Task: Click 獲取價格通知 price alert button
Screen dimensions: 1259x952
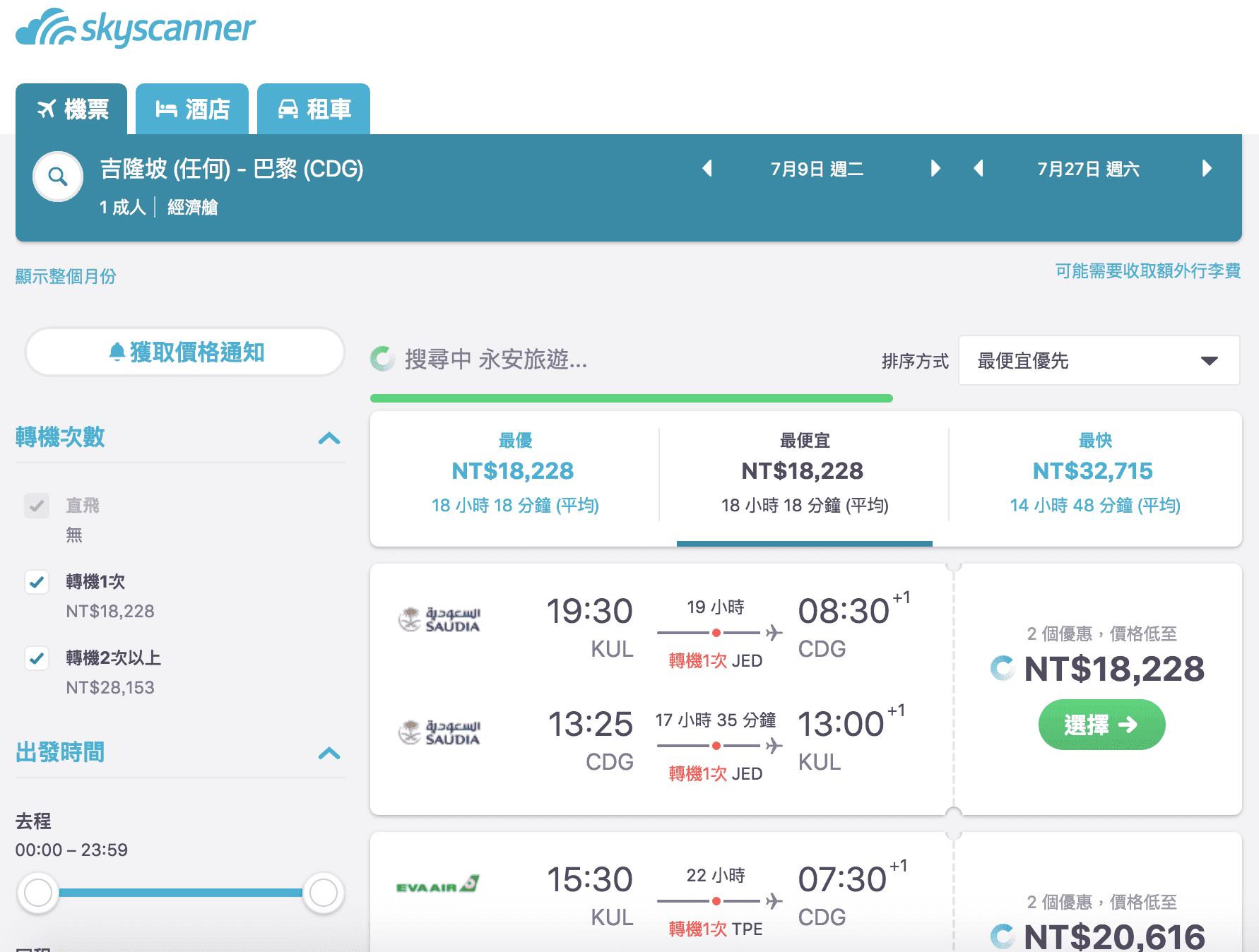Action: click(185, 352)
